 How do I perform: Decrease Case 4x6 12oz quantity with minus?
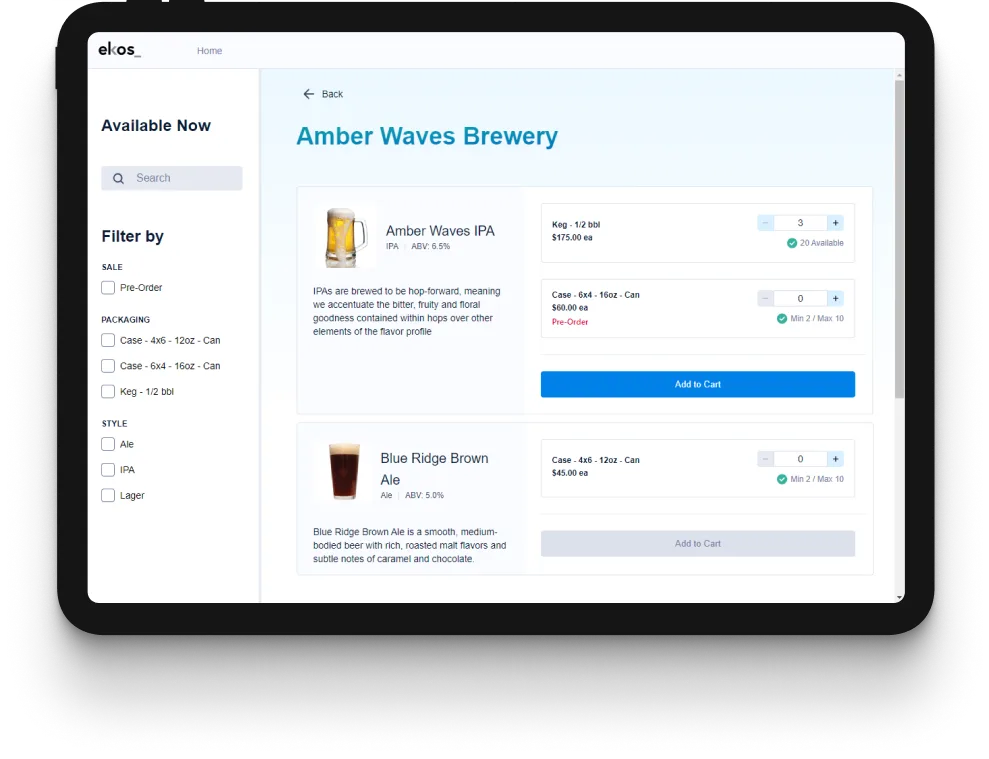tap(766, 459)
